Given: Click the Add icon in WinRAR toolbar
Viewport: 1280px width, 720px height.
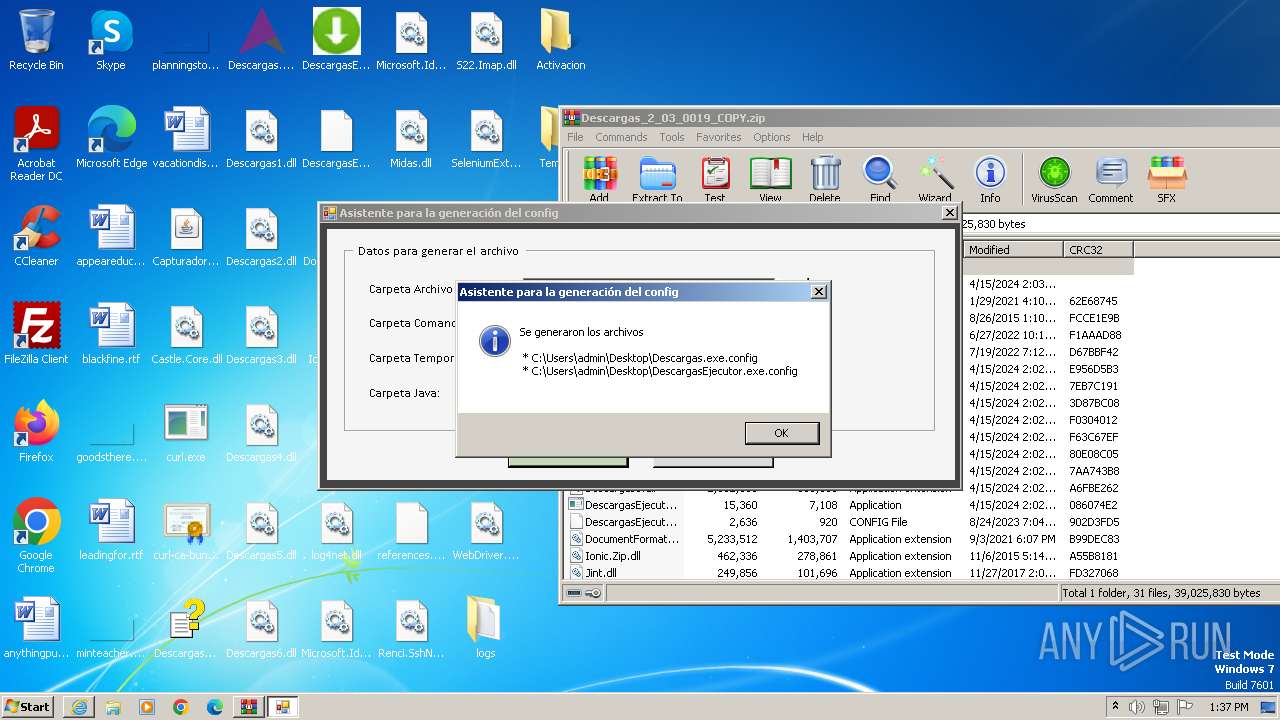Looking at the screenshot, I should pos(599,179).
